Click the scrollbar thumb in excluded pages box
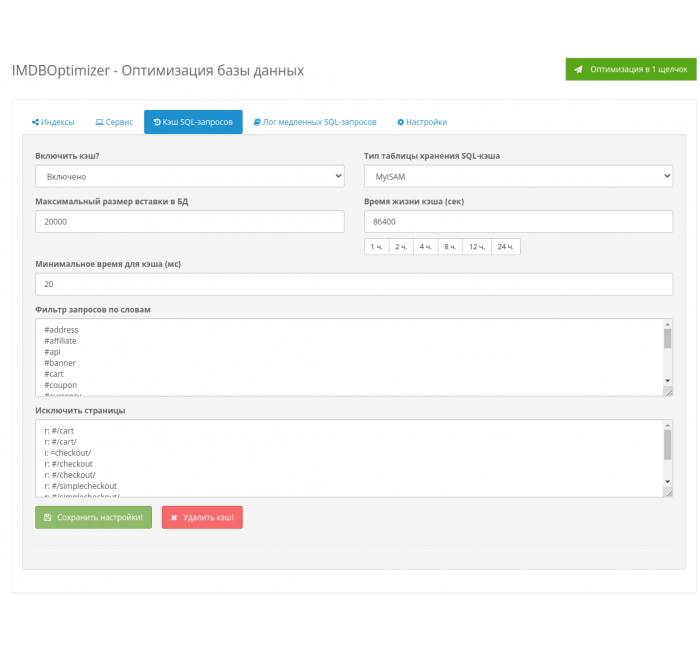This screenshot has height=650, width=700. click(667, 445)
